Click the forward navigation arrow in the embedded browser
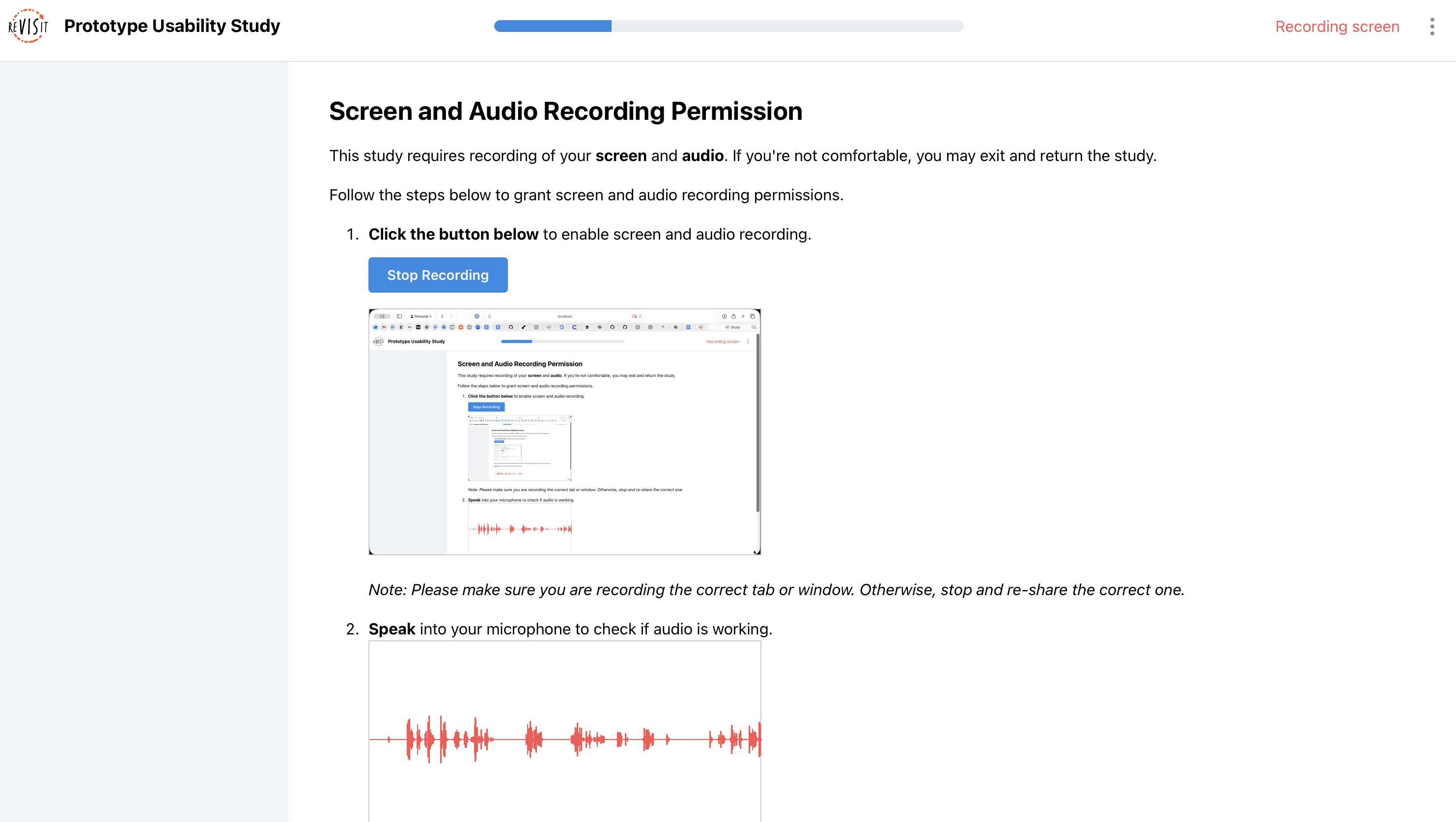The height and width of the screenshot is (822, 1456). tap(451, 316)
